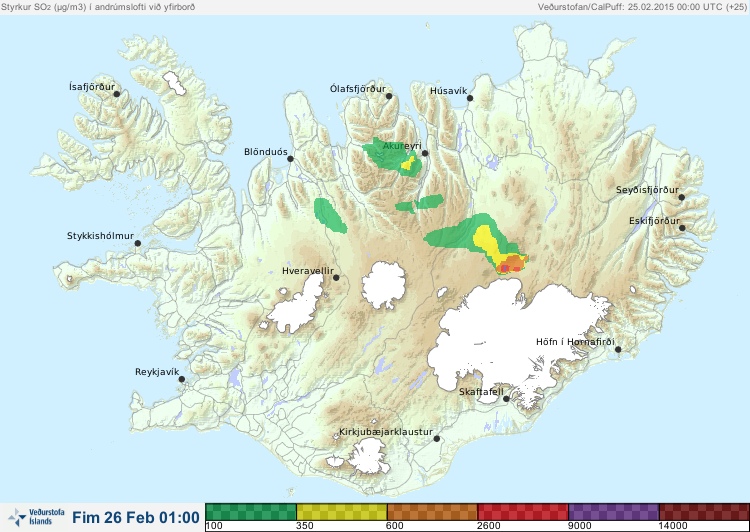Select the purple 9000 legend swatch
Screen dimensions: 750x532
613,511
